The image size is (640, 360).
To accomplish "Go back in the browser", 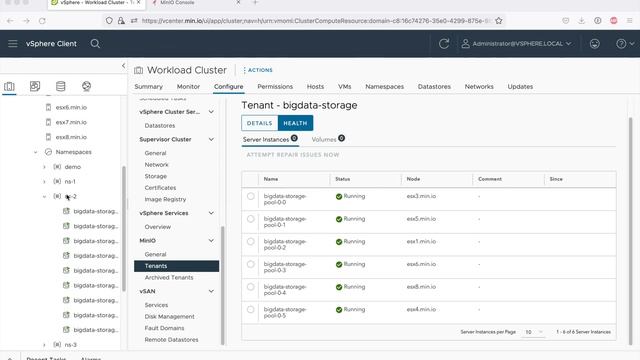I will 10,20.
